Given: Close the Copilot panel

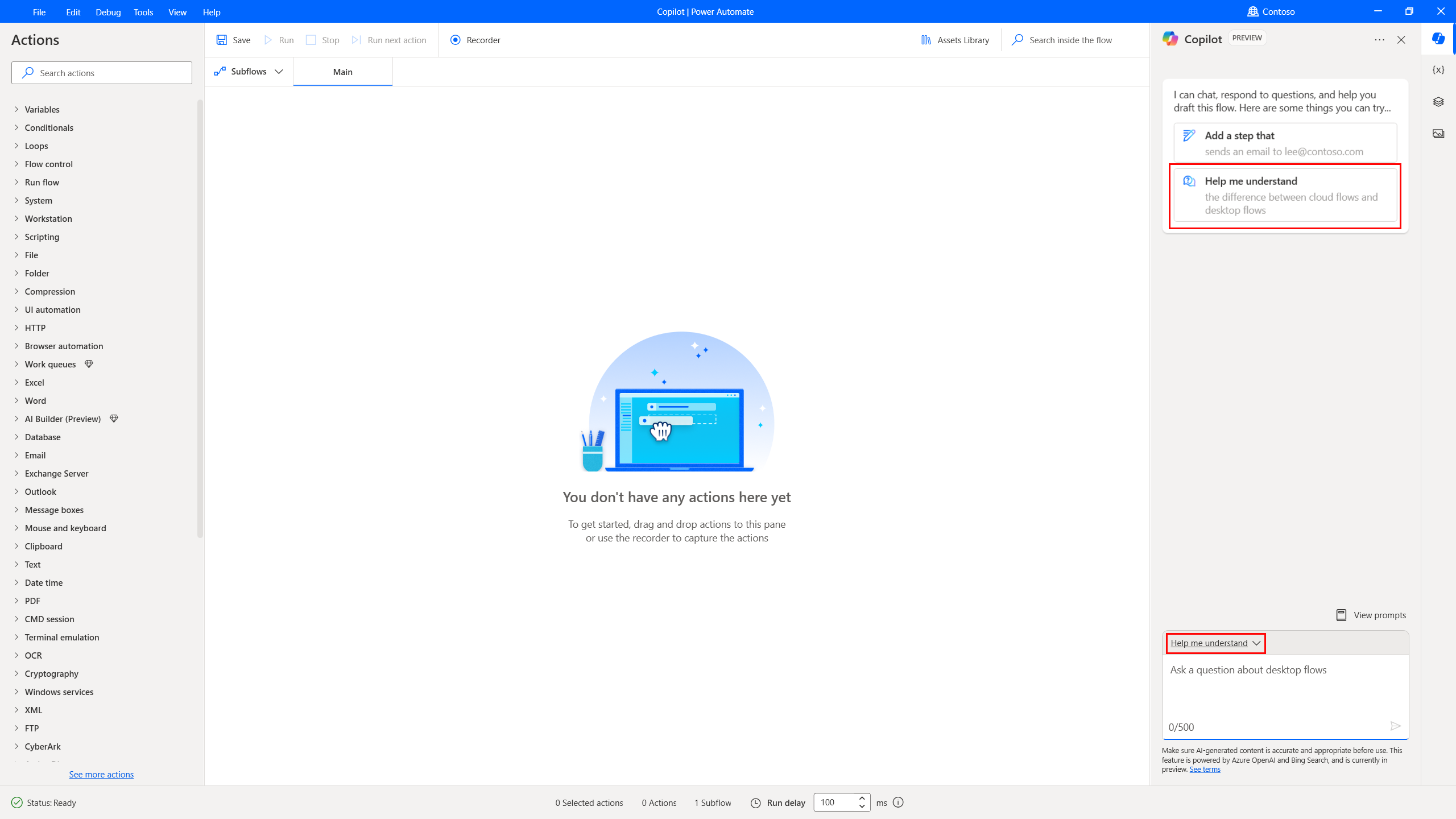Looking at the screenshot, I should click(1401, 40).
